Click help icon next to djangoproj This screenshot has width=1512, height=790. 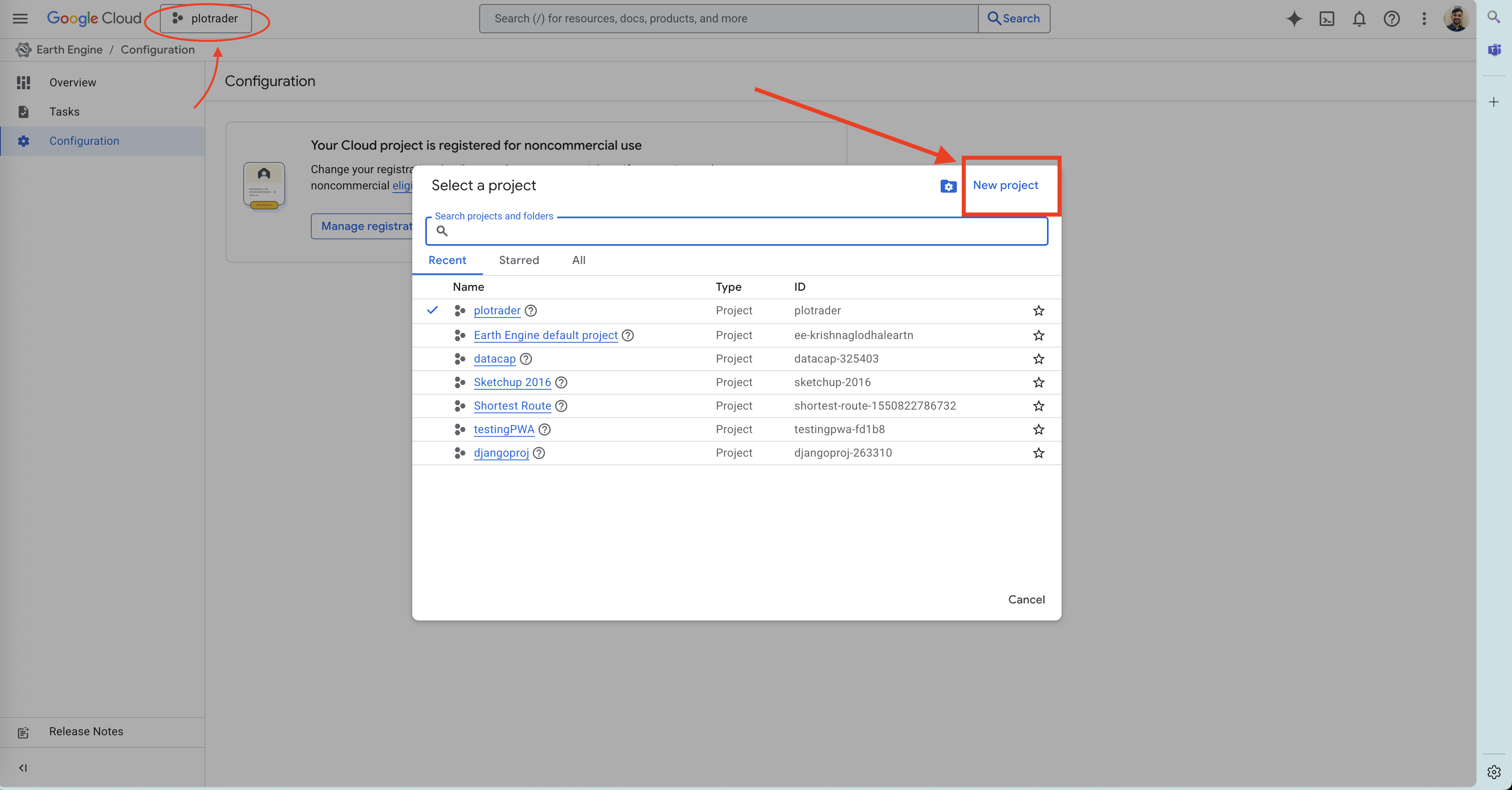coord(538,453)
